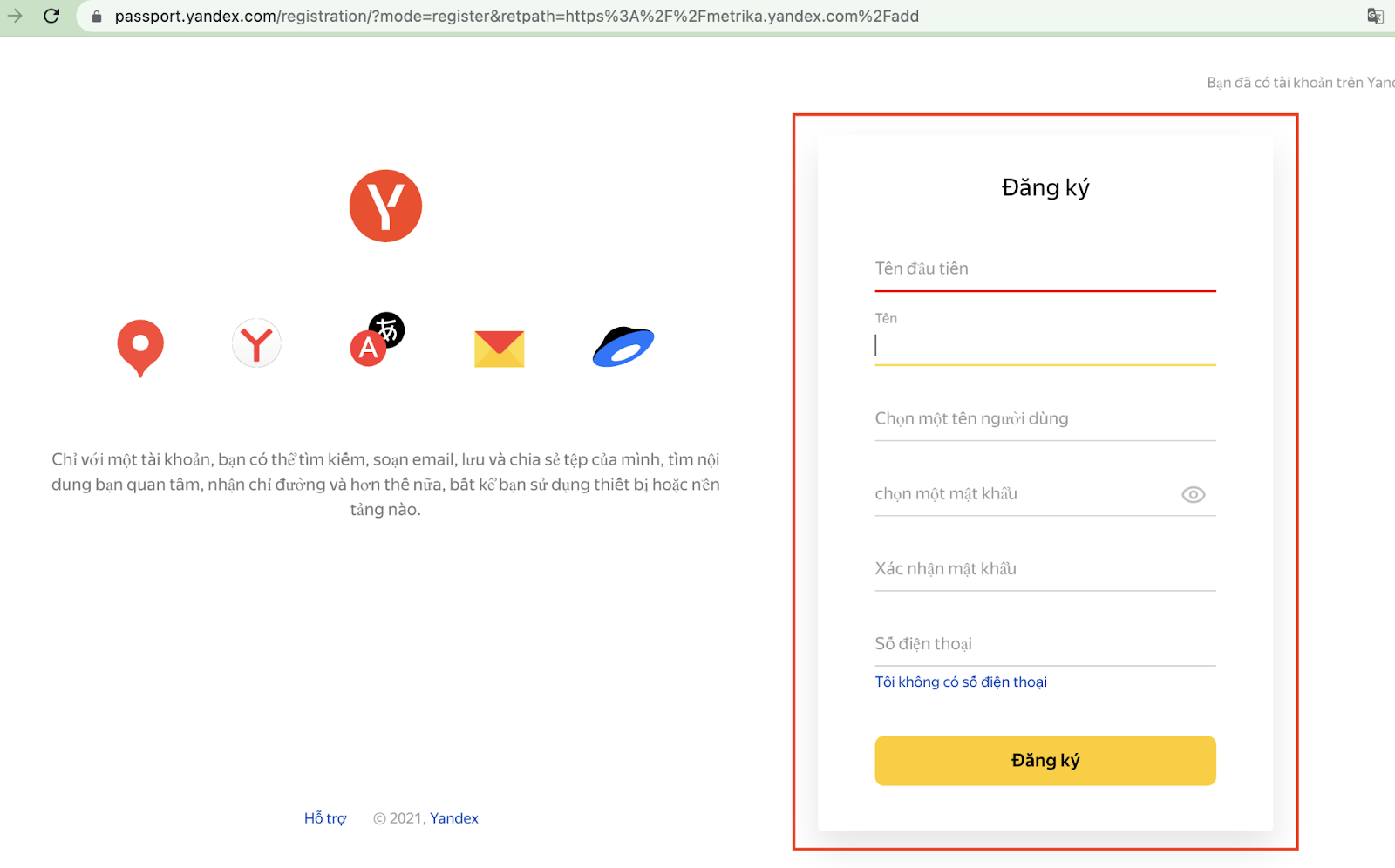Focus the 'Tên đầu tiên' field

(x=1045, y=269)
